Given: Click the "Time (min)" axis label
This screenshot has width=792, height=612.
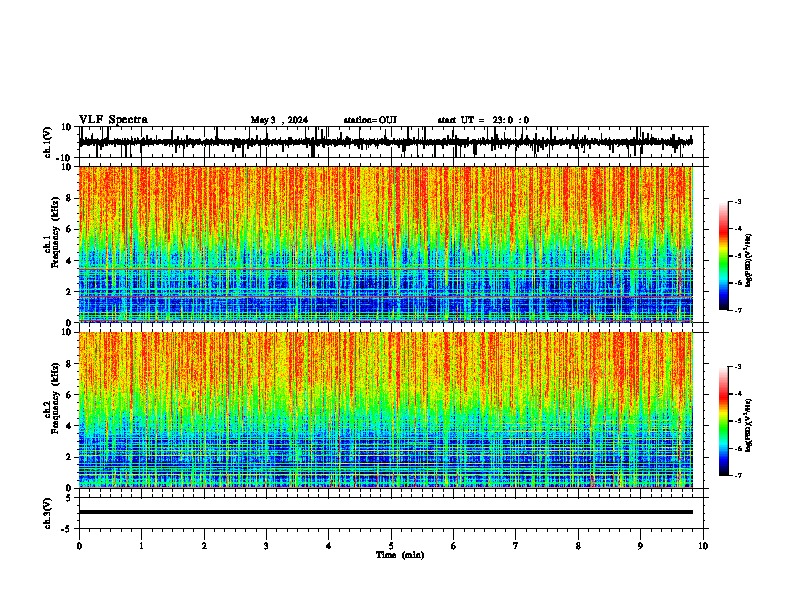Looking at the screenshot, I should [400, 555].
